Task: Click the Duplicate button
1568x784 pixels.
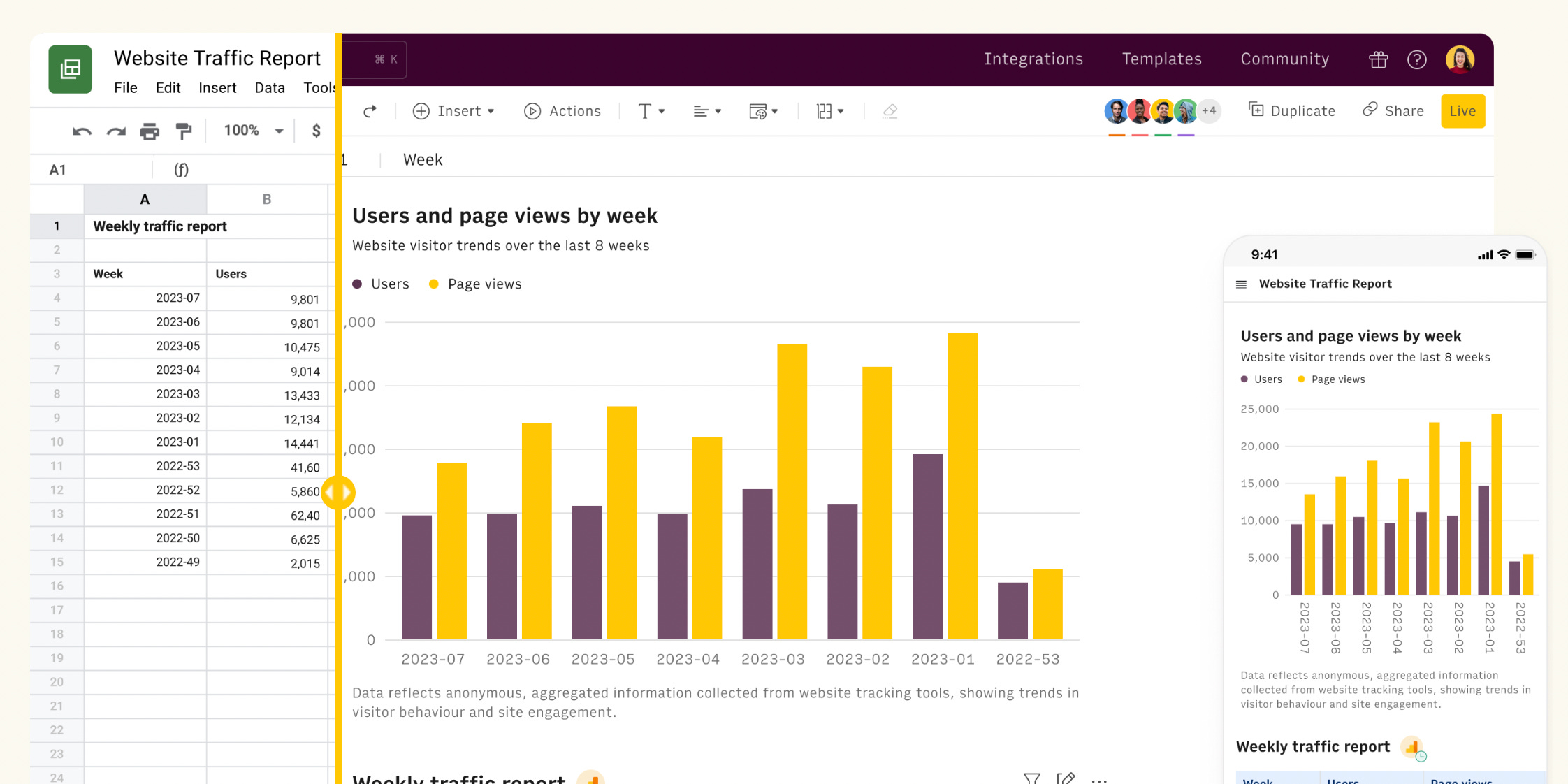Action: 1292,111
